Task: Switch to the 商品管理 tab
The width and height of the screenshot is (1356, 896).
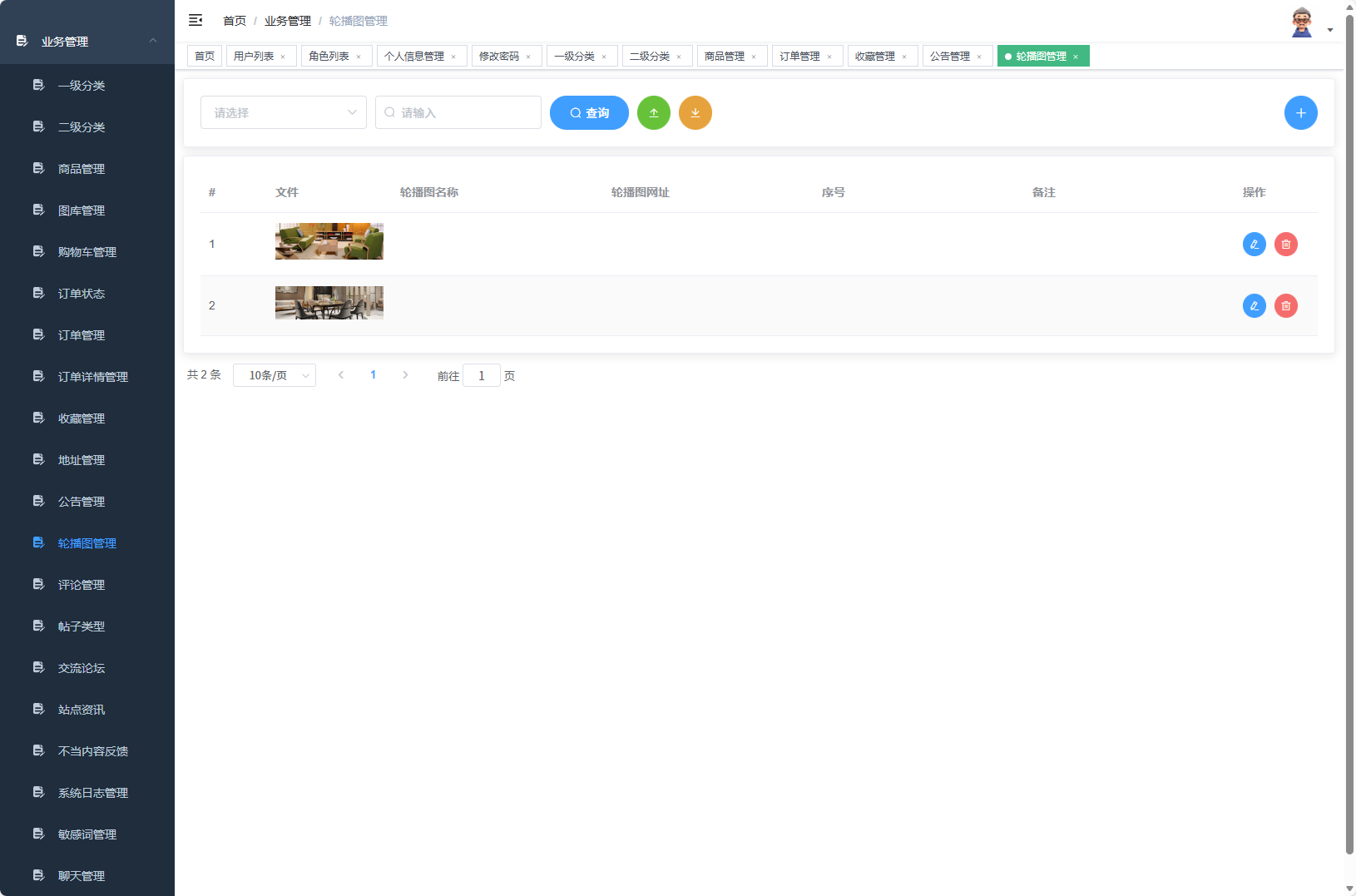Action: click(x=725, y=56)
